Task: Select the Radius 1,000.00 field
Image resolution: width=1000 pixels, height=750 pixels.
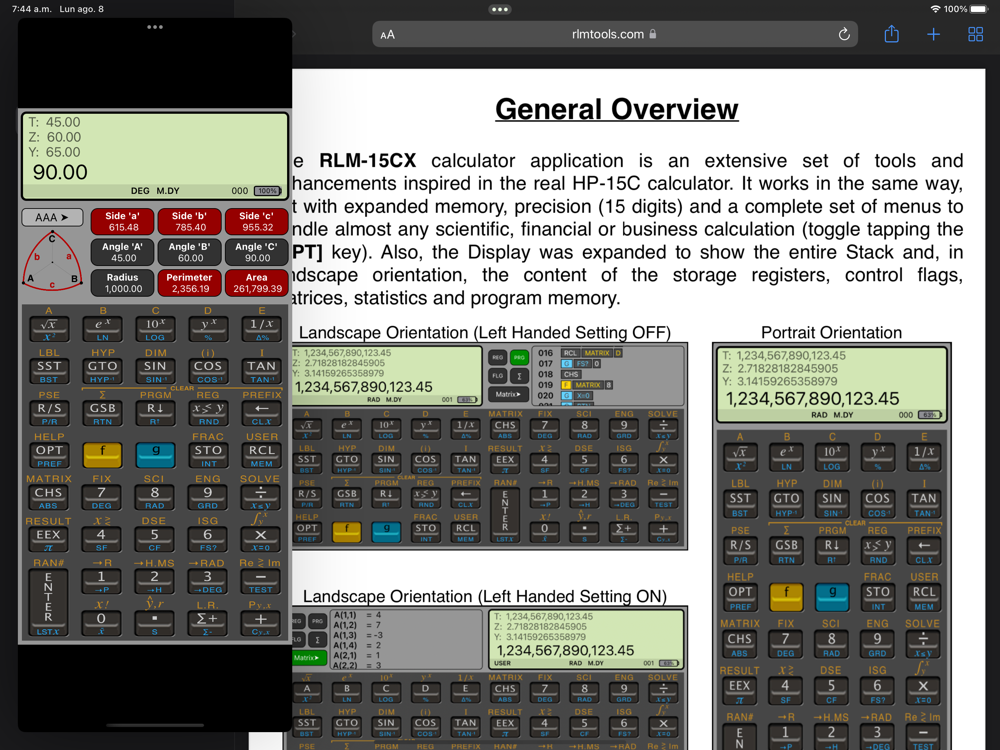Action: coord(123,283)
